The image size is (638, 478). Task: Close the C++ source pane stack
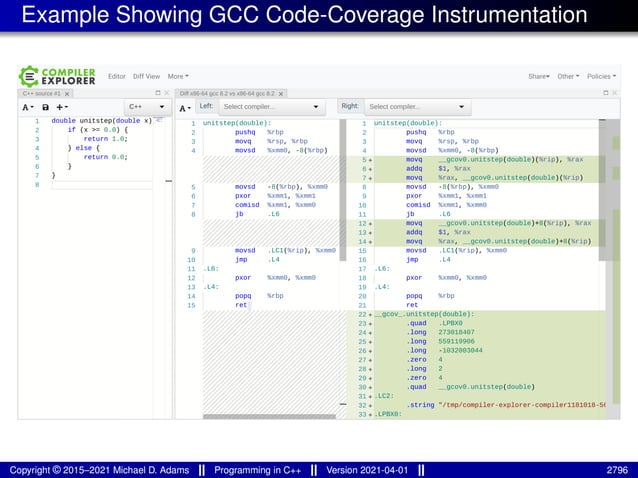point(166,93)
